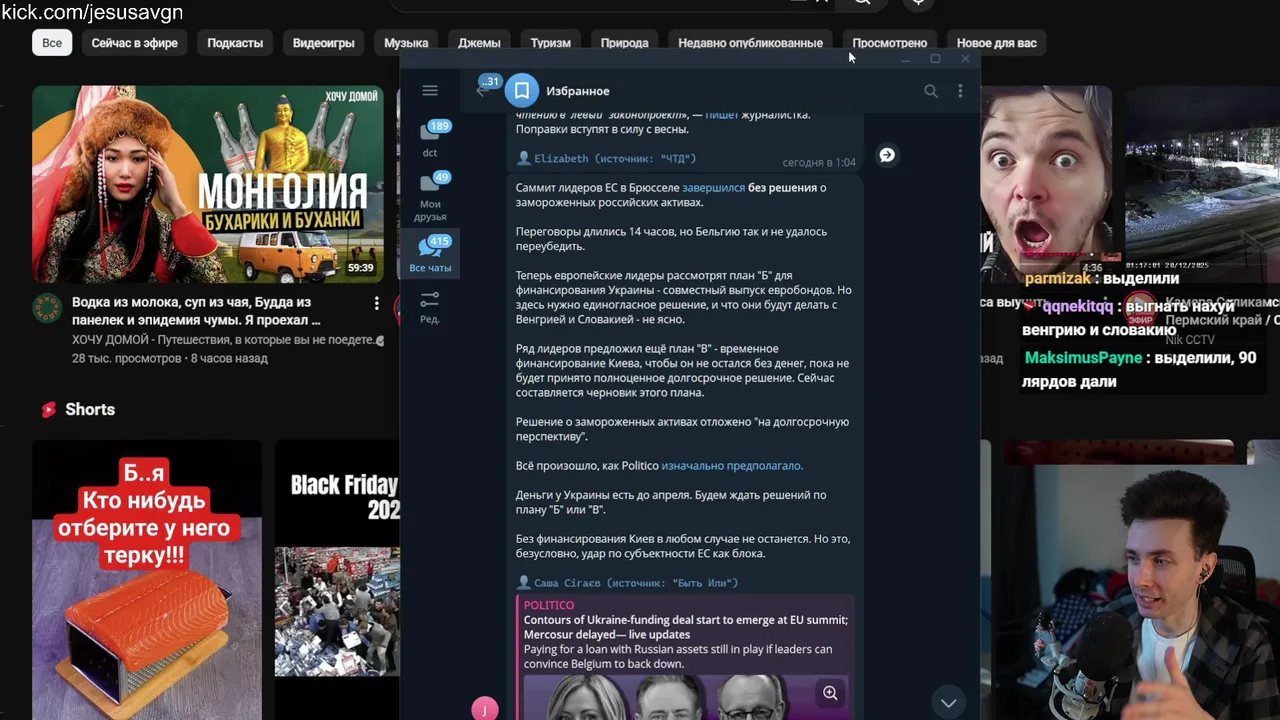Select the Видеоигры filter chip

(324, 43)
